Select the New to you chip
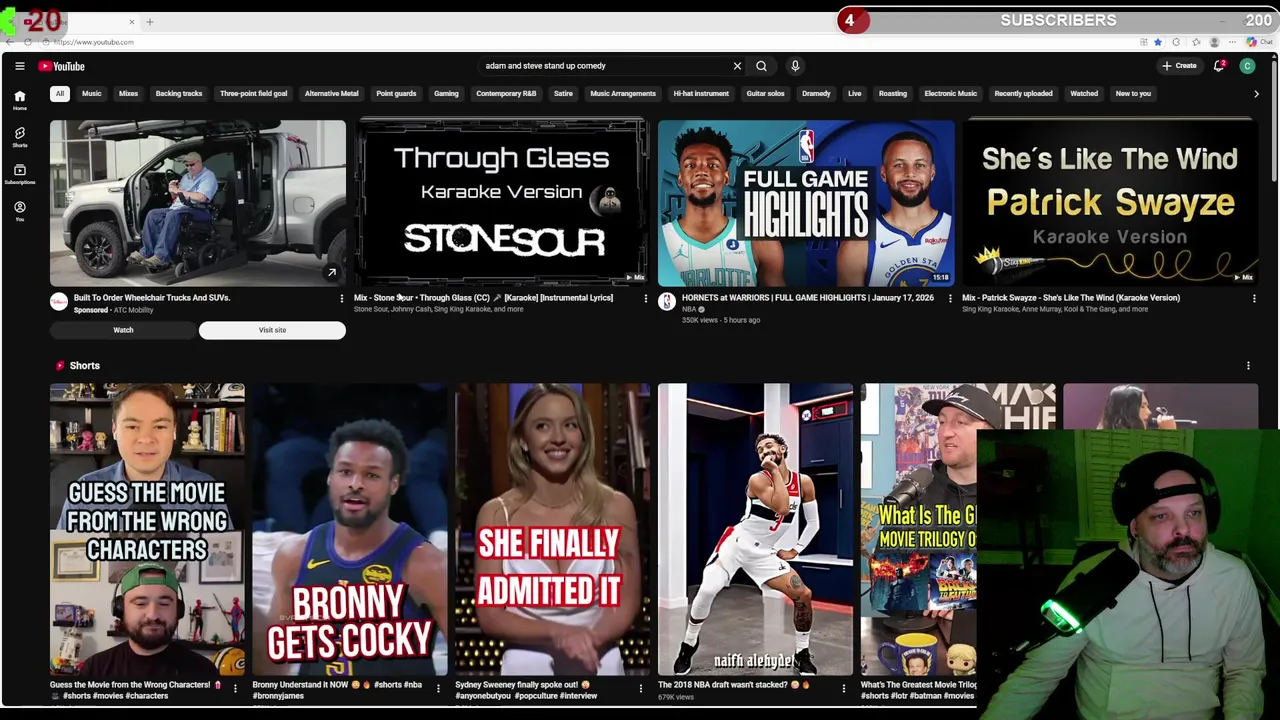The width and height of the screenshot is (1280, 720). point(1133,94)
